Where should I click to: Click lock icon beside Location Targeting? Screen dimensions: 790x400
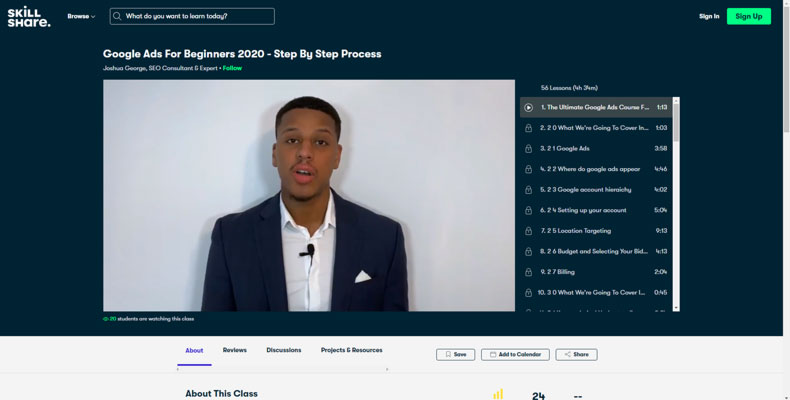tap(529, 231)
